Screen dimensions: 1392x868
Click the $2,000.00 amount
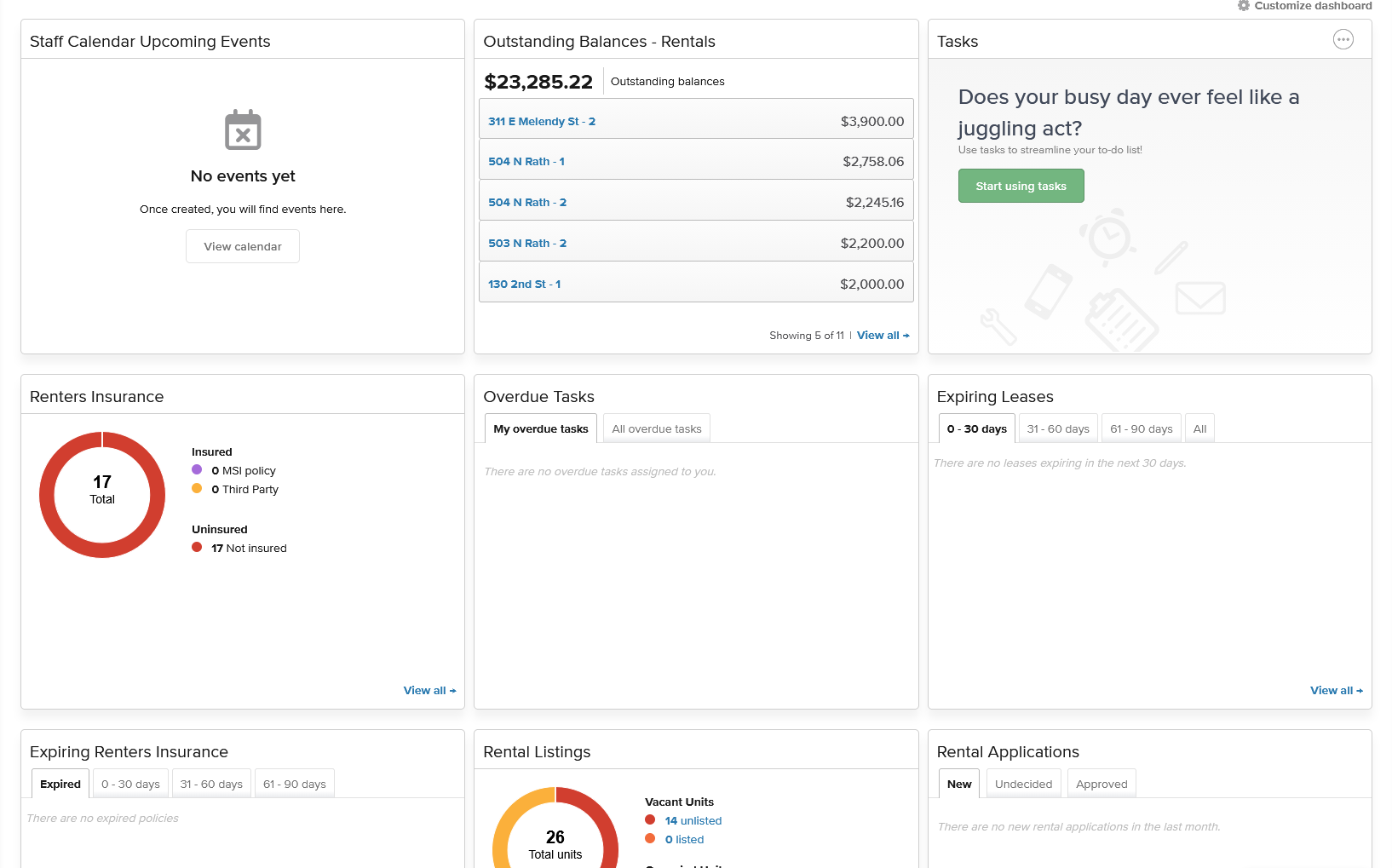point(872,284)
